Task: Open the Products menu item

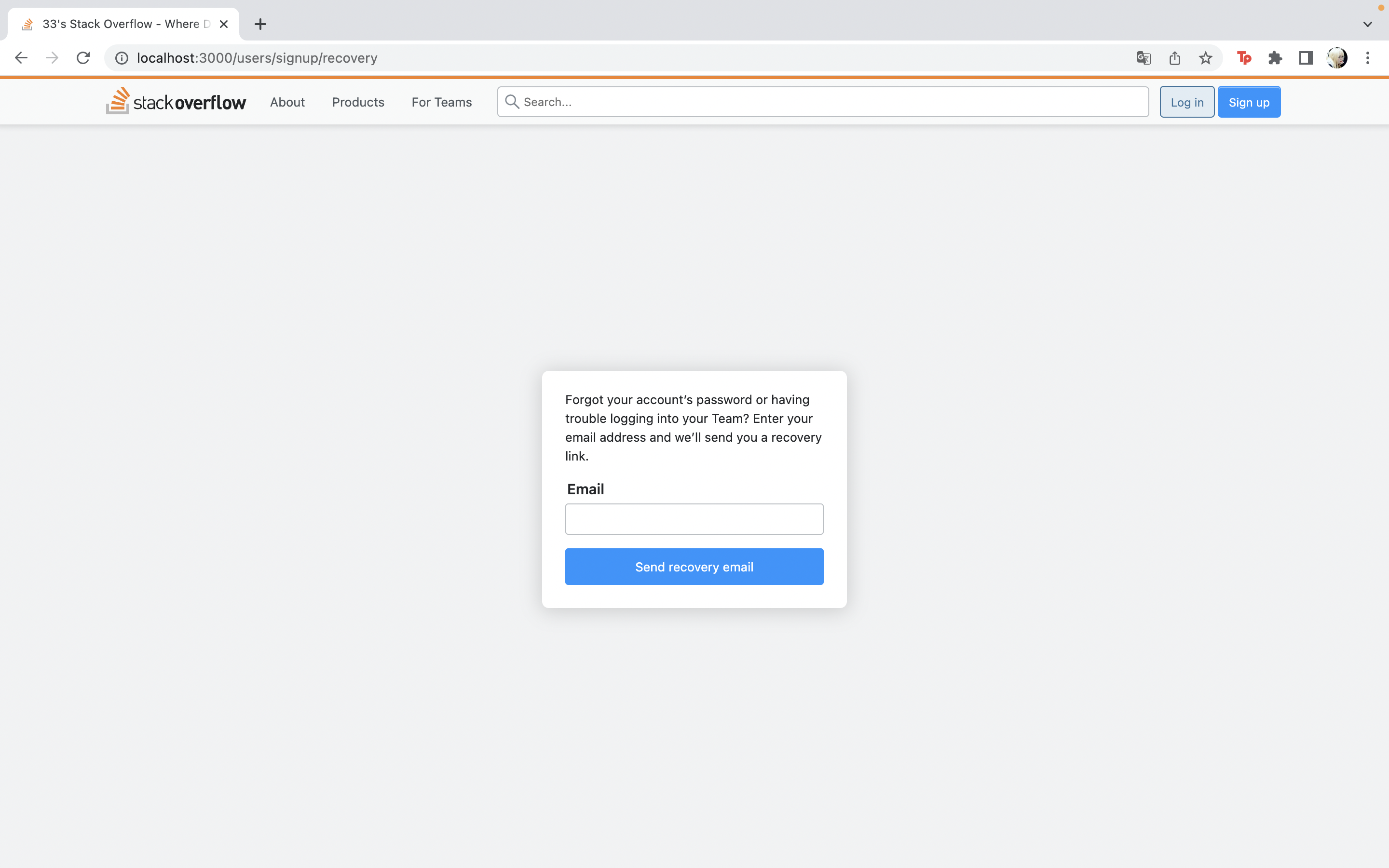Action: point(357,102)
